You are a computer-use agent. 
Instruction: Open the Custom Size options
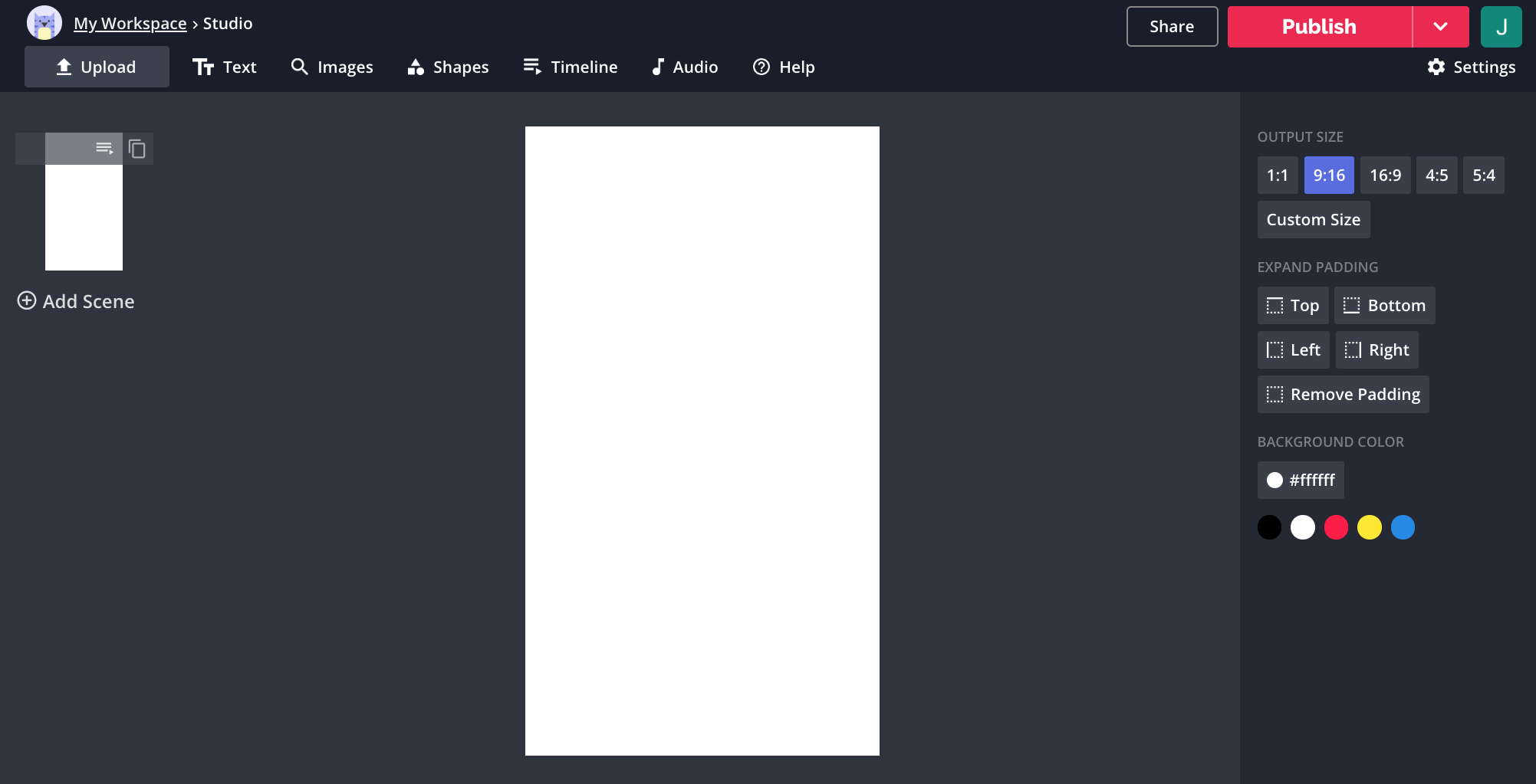click(x=1313, y=220)
